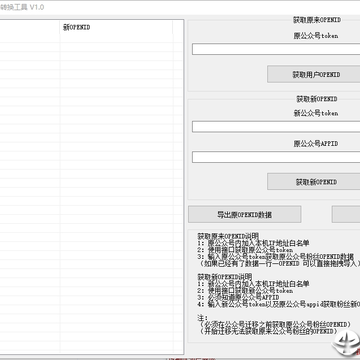Click the 注: note heading
The image size is (360, 360).
[x=202, y=318]
